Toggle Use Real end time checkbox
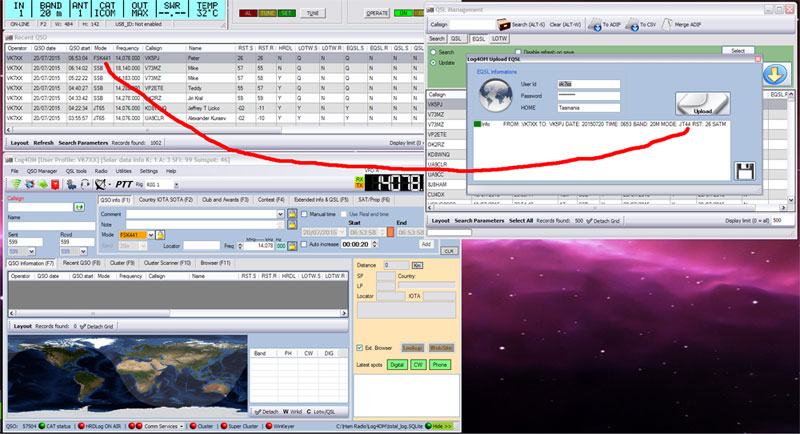The height and width of the screenshot is (434, 800). 344,214
